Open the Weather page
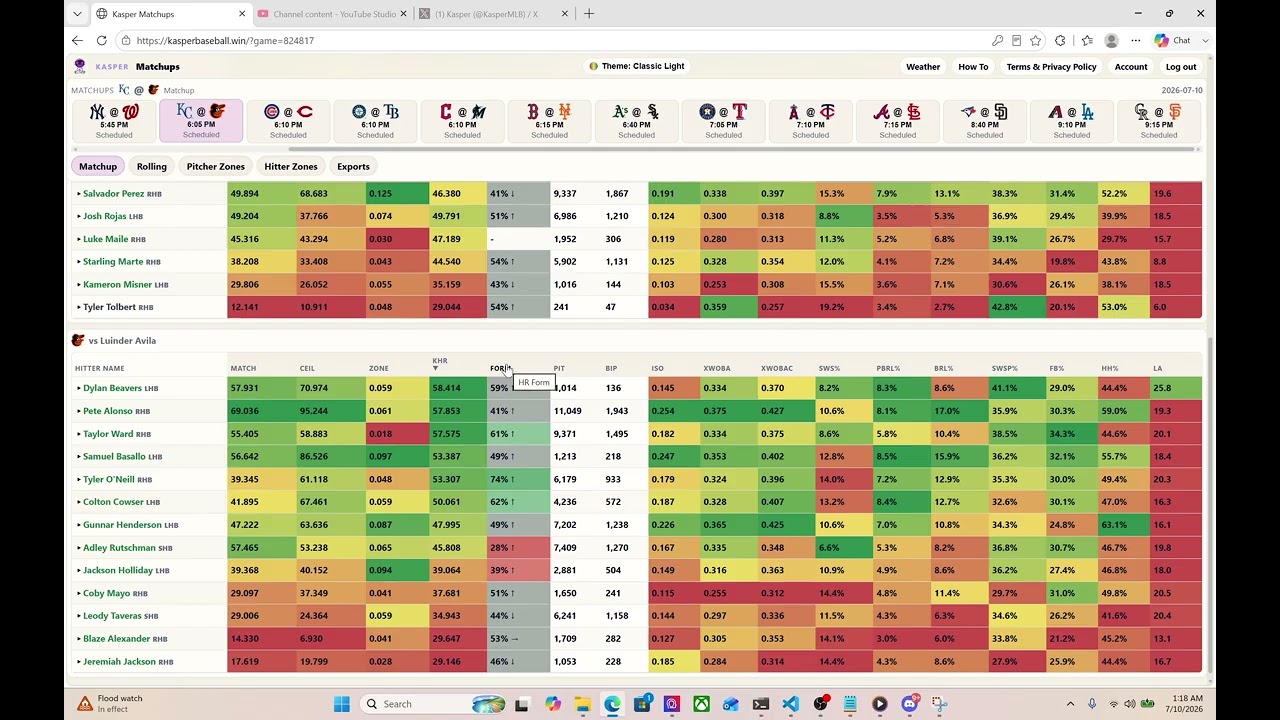 [x=923, y=67]
